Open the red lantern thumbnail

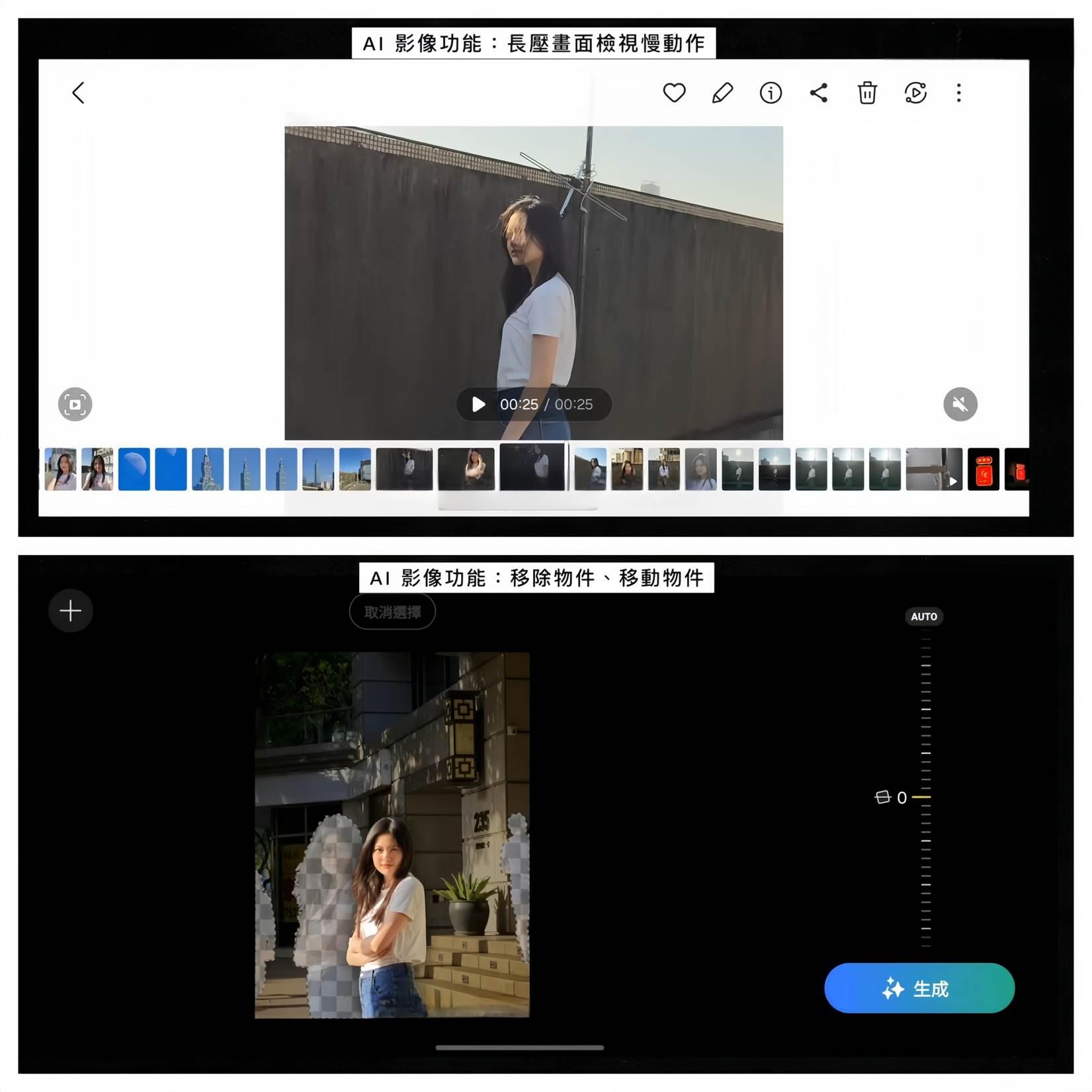[983, 469]
